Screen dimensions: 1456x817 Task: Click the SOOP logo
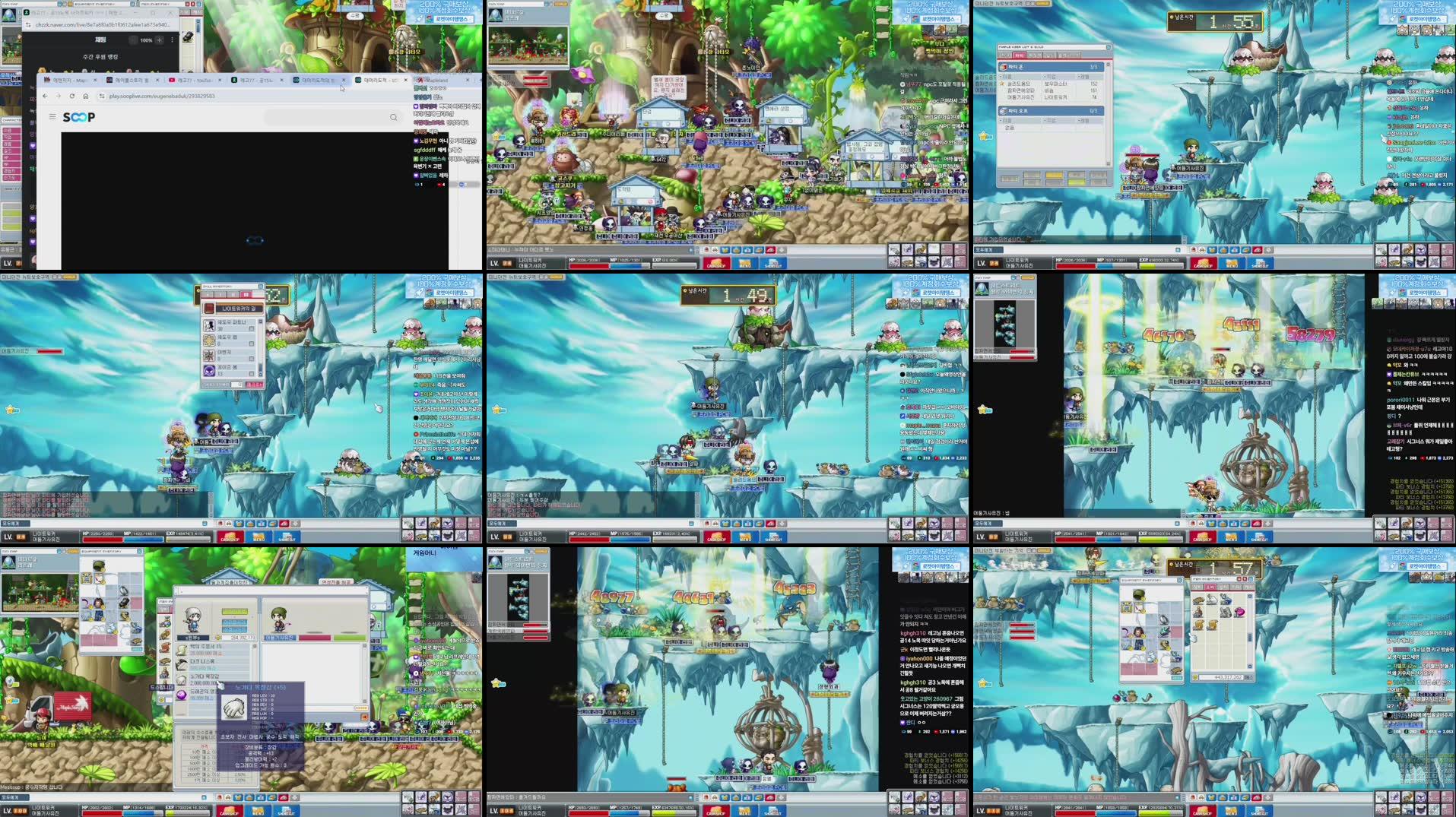(79, 117)
